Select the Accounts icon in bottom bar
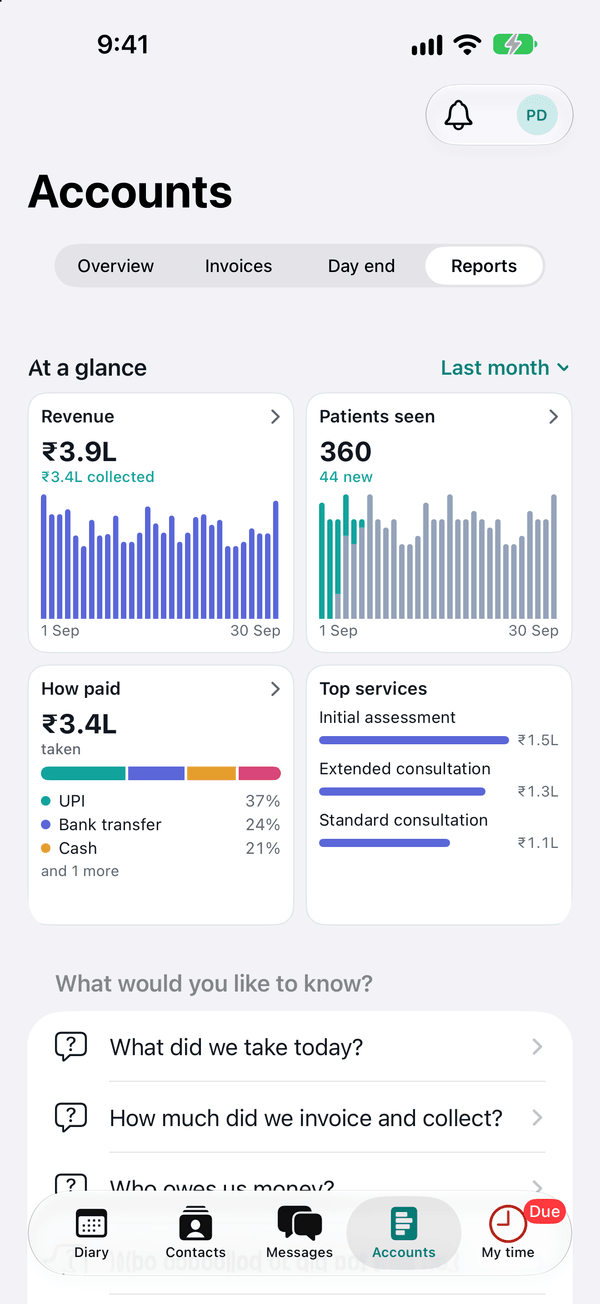This screenshot has width=600, height=1304. (404, 1223)
